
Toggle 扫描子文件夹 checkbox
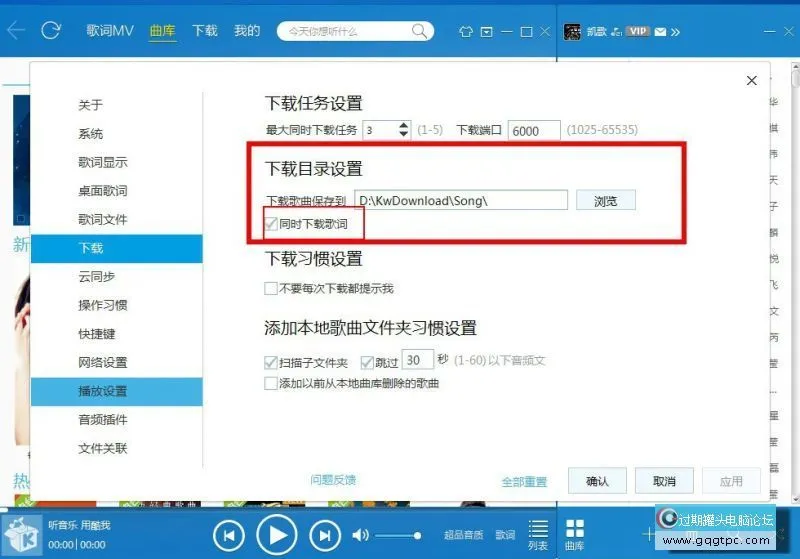pyautogui.click(x=271, y=363)
